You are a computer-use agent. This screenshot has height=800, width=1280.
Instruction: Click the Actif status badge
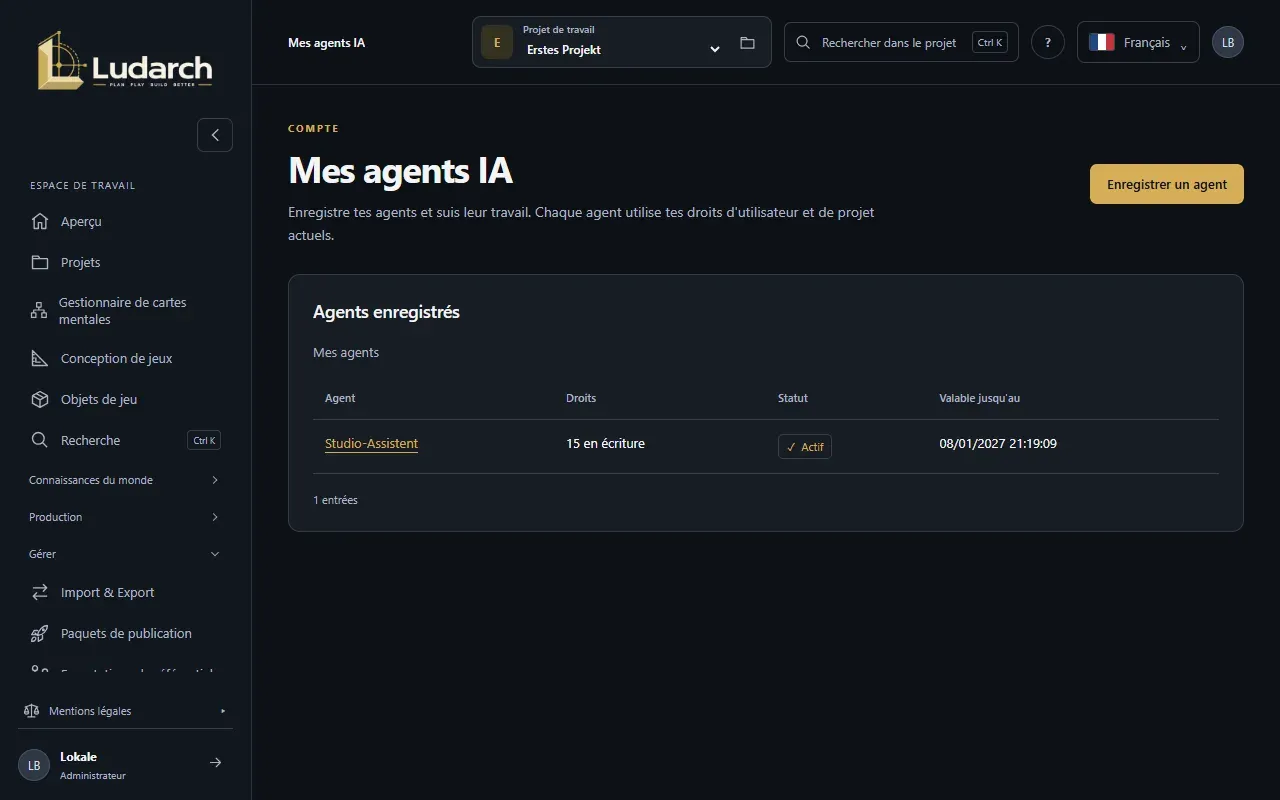(805, 447)
